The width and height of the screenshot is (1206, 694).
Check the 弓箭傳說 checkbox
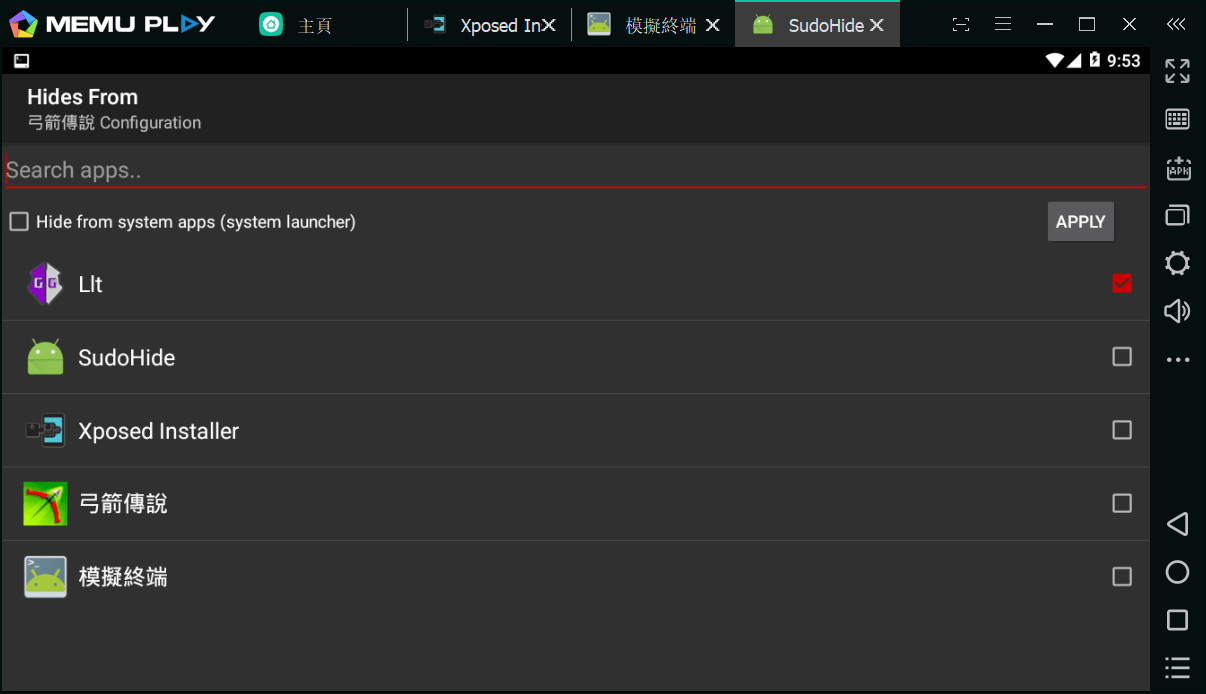coord(1122,503)
